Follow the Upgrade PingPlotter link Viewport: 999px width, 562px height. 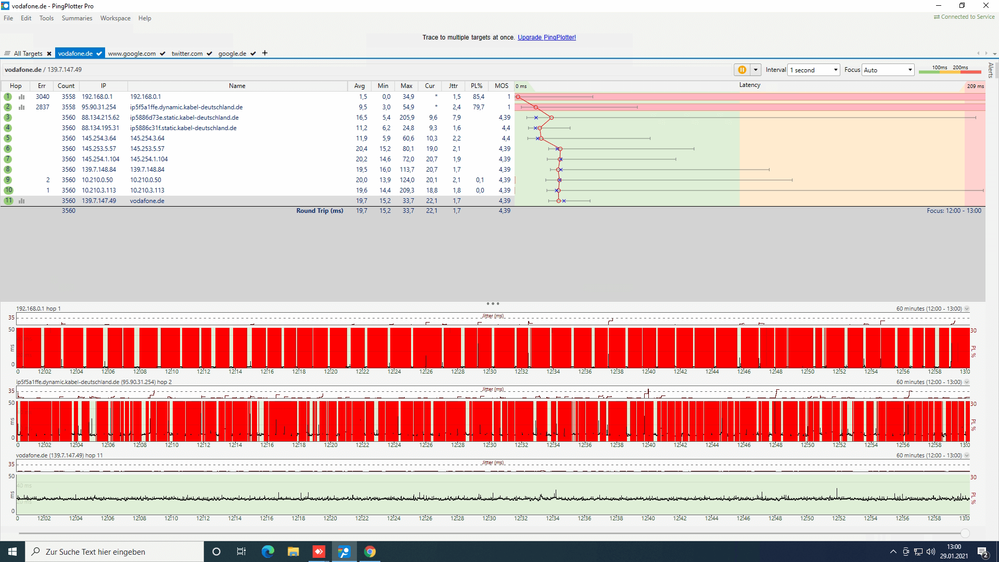pos(547,38)
